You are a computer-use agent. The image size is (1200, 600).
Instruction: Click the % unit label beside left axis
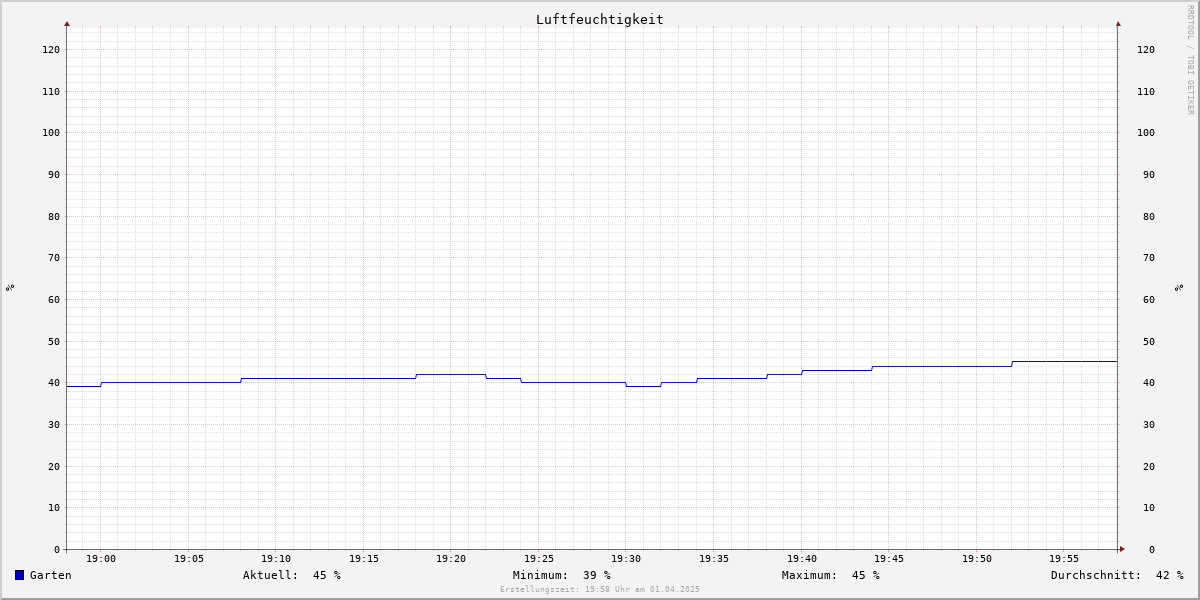pyautogui.click(x=10, y=287)
